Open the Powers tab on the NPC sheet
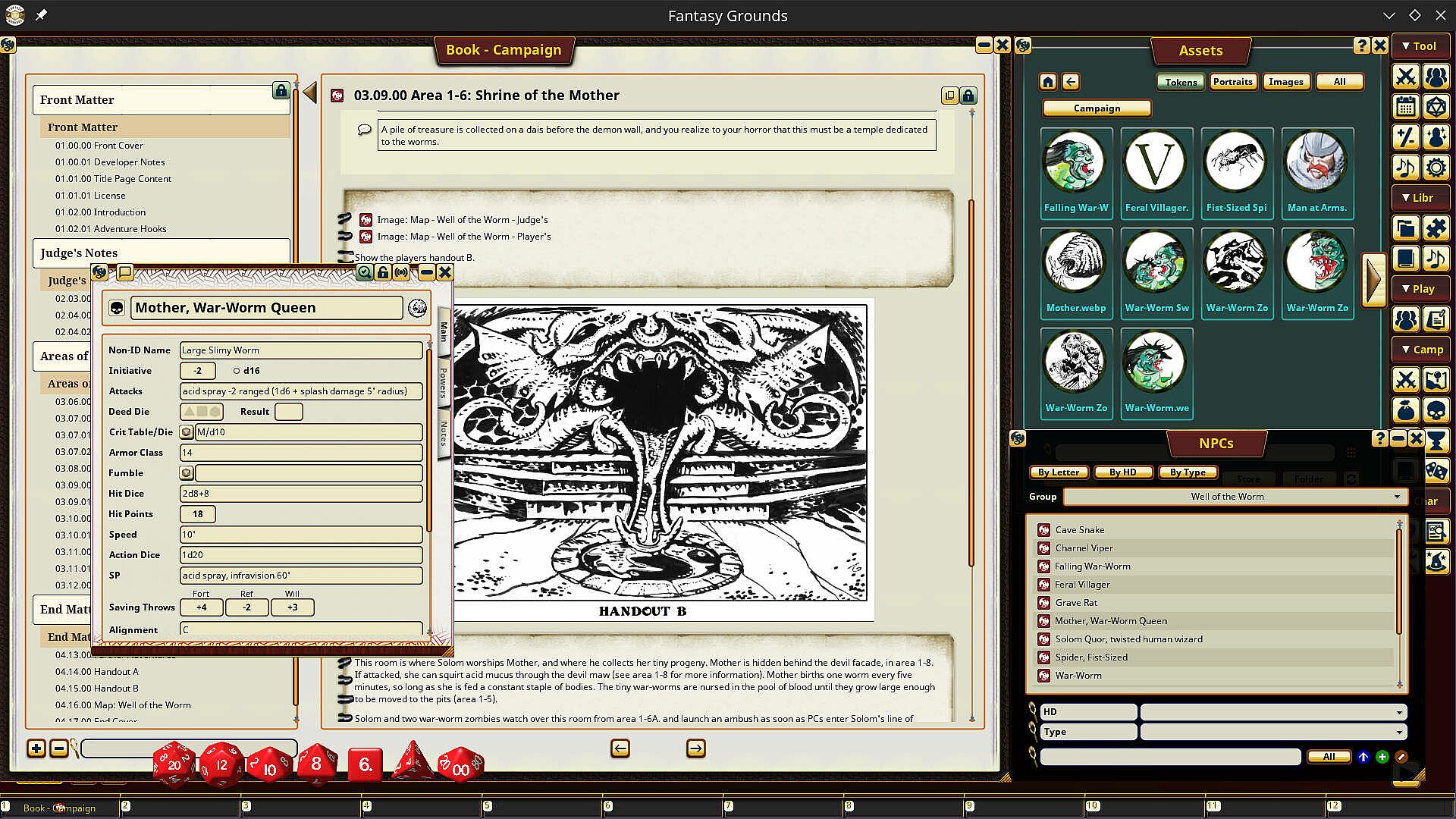This screenshot has width=1456, height=819. (x=444, y=382)
